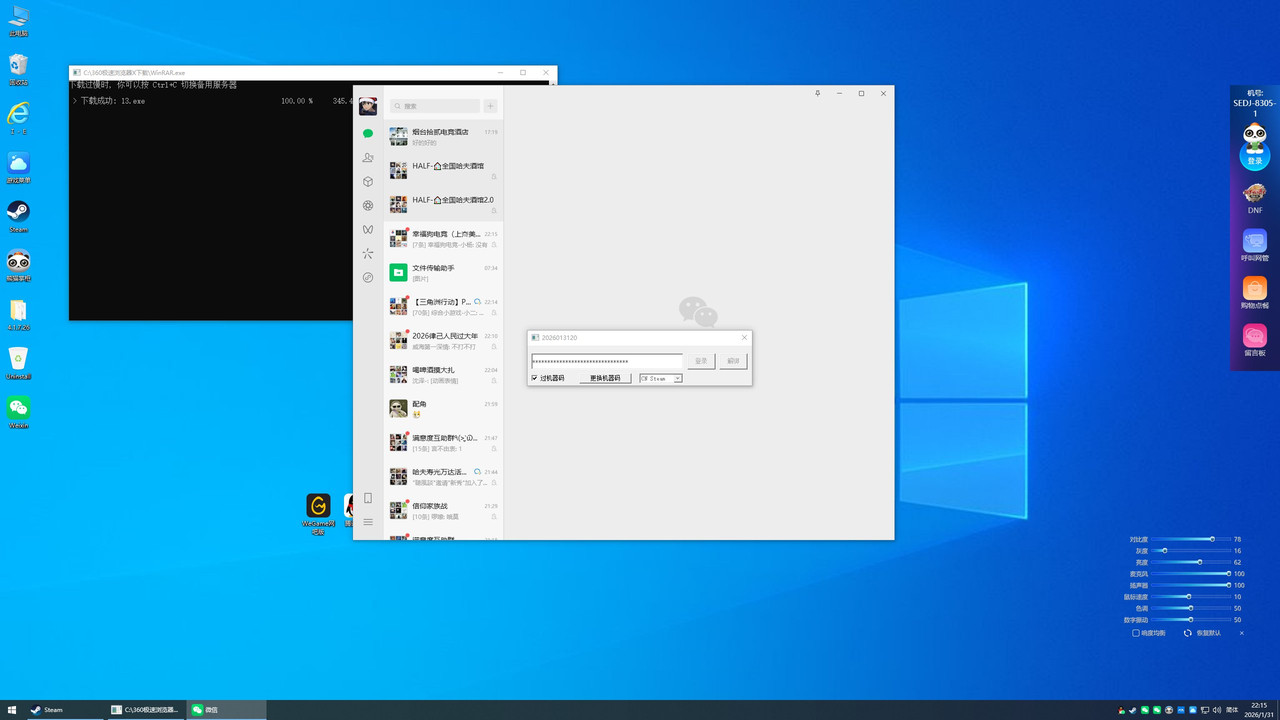Open the Chats tab in WeChat sidebar
This screenshot has width=1280, height=720.
point(368,133)
